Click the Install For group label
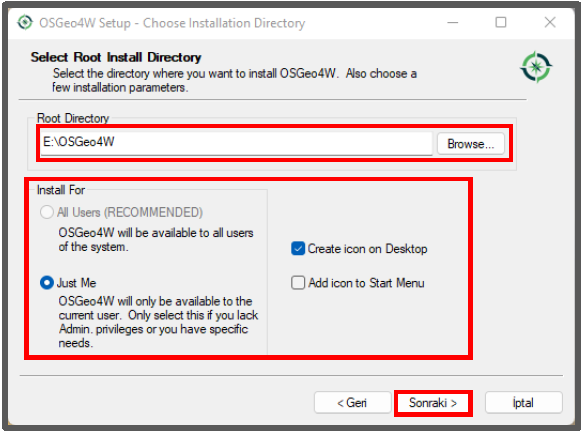Screen dimensions: 581x432 pyautogui.click(x=61, y=190)
